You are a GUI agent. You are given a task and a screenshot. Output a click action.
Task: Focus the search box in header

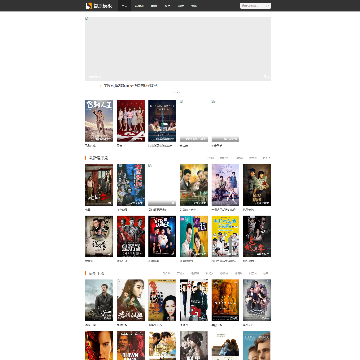click(253, 6)
